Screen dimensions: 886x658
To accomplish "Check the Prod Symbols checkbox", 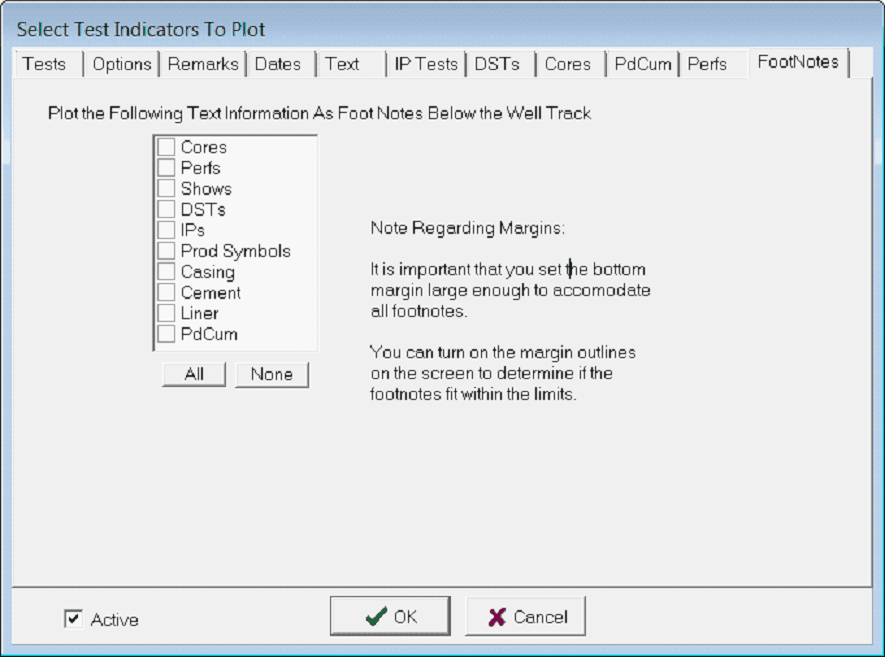I will [166, 251].
